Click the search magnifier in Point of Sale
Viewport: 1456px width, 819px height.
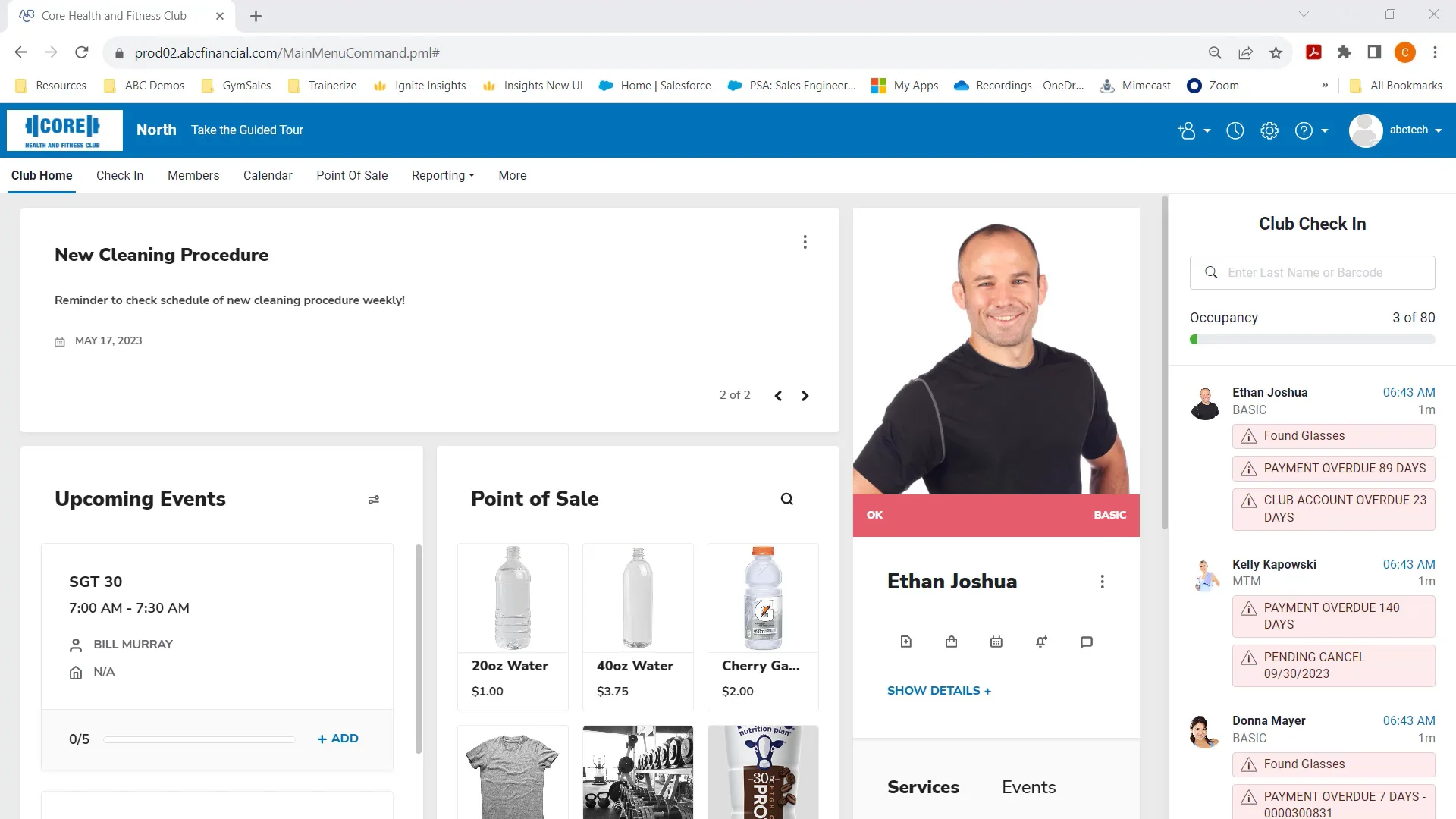(786, 499)
